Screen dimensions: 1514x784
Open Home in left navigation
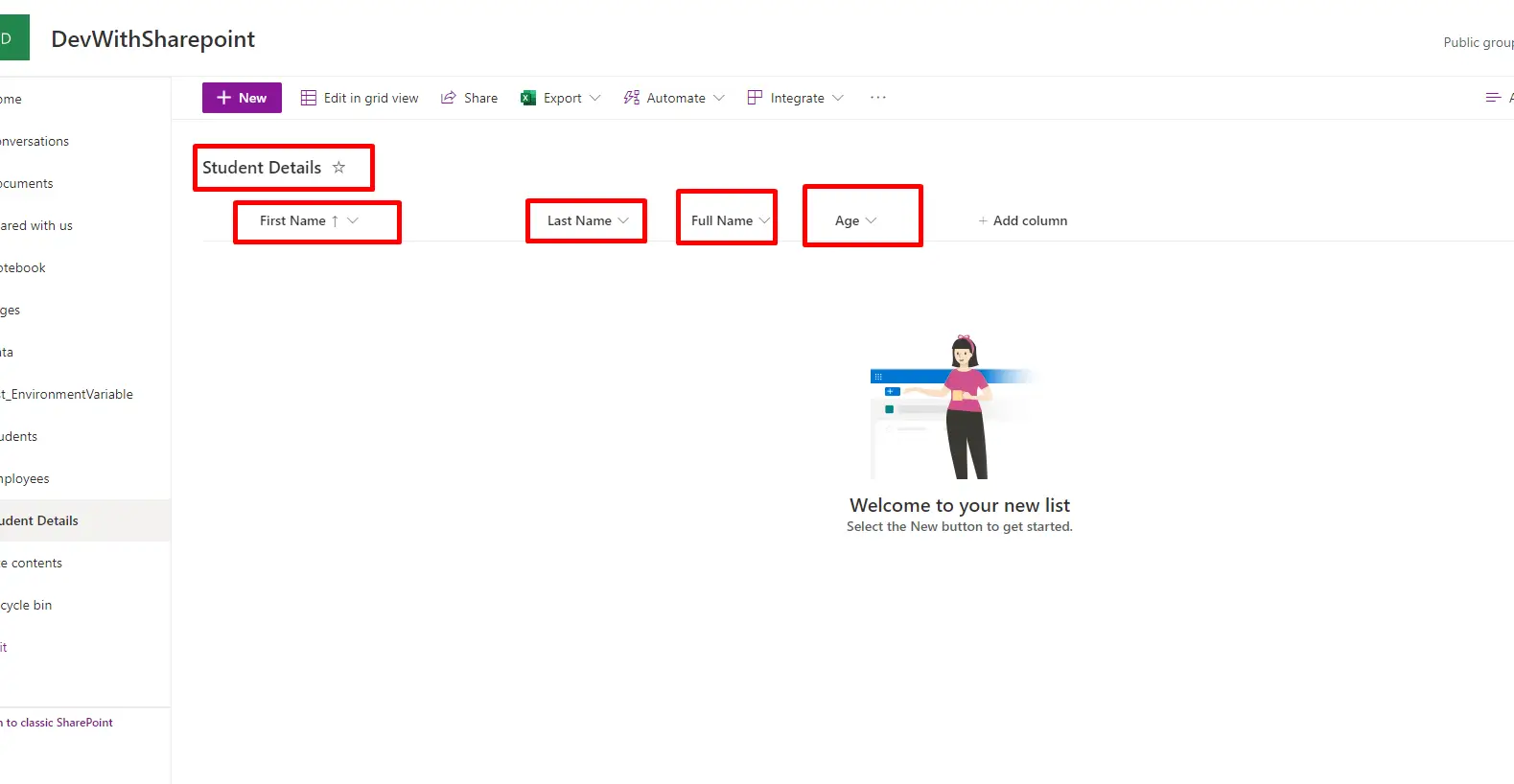click(x=11, y=99)
